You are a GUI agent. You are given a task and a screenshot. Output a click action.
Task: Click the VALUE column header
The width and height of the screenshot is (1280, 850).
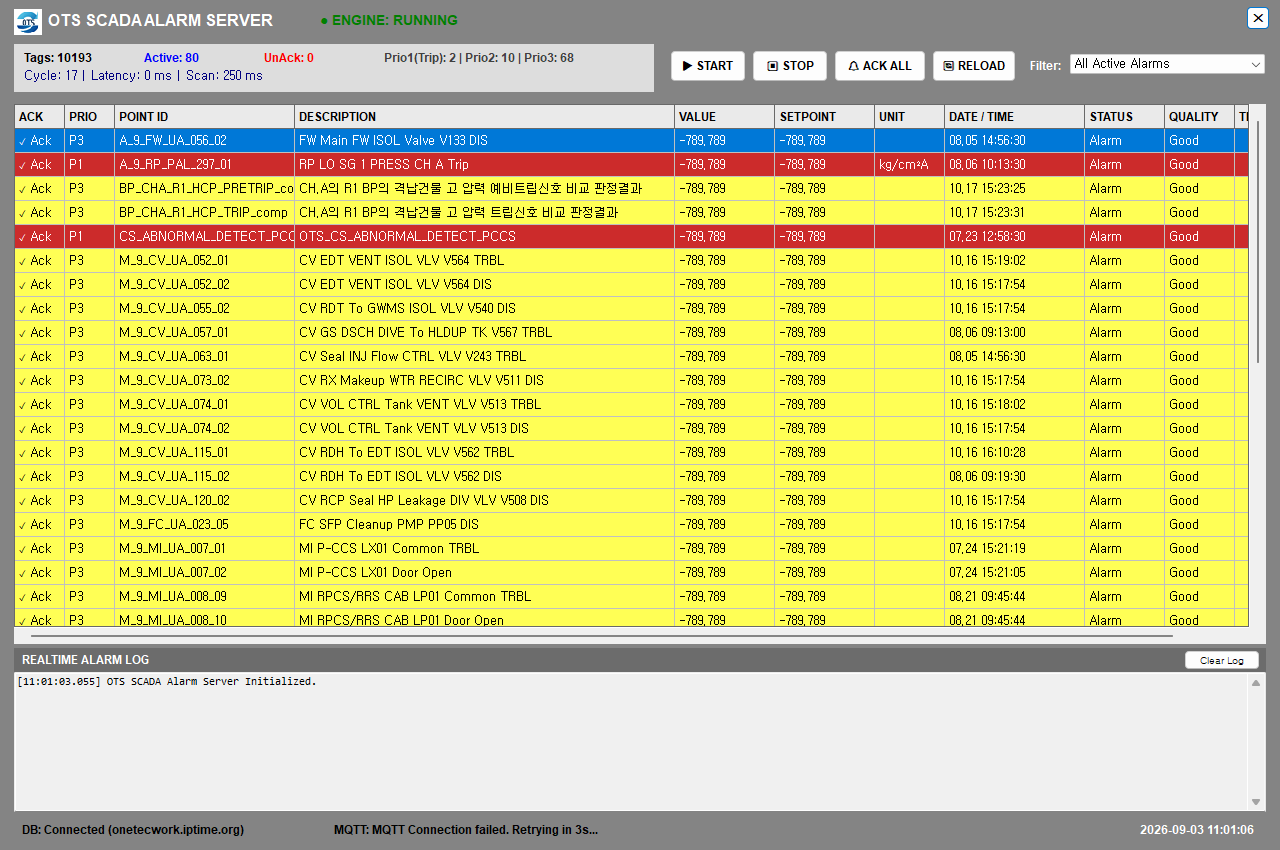725,117
